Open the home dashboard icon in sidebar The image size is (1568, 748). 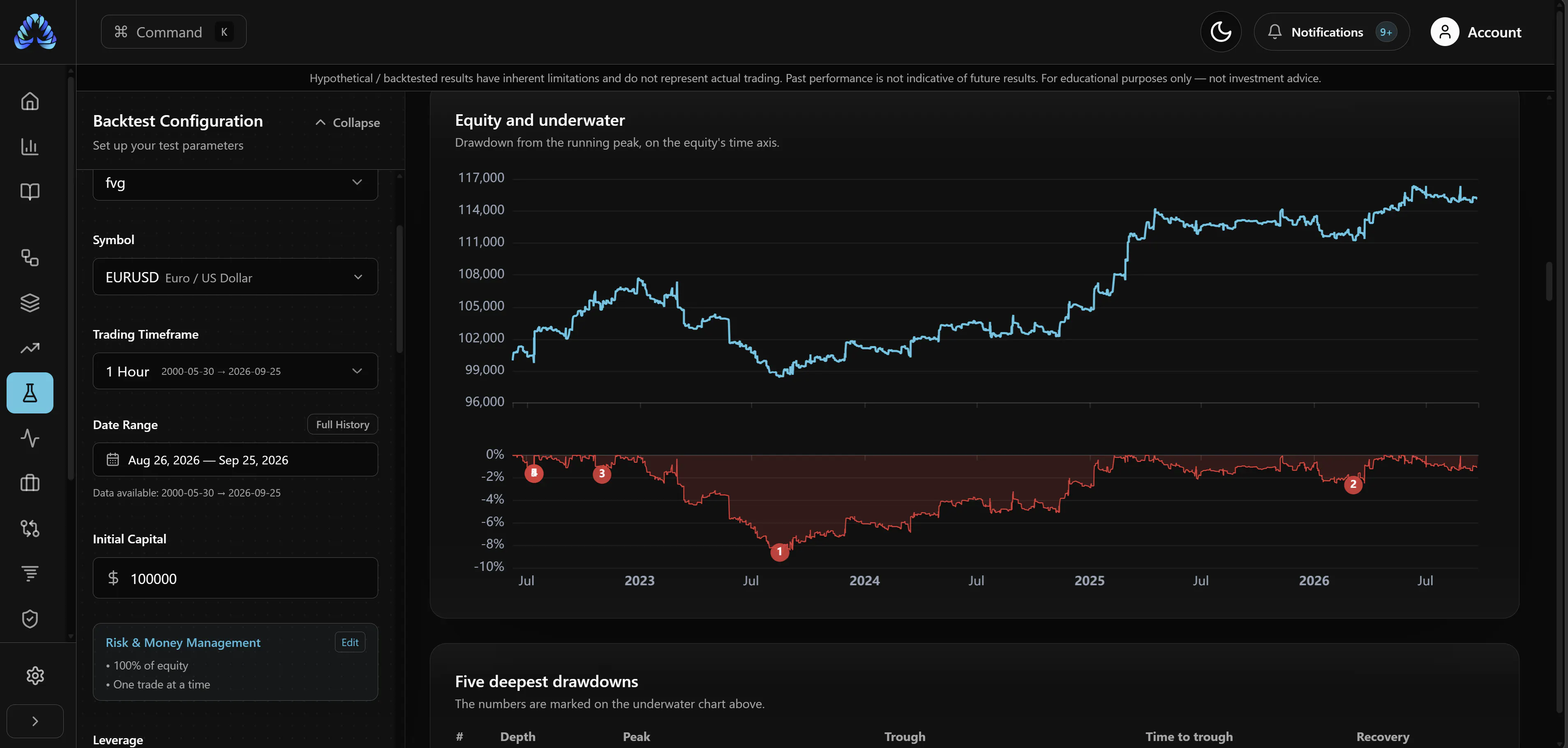(30, 101)
